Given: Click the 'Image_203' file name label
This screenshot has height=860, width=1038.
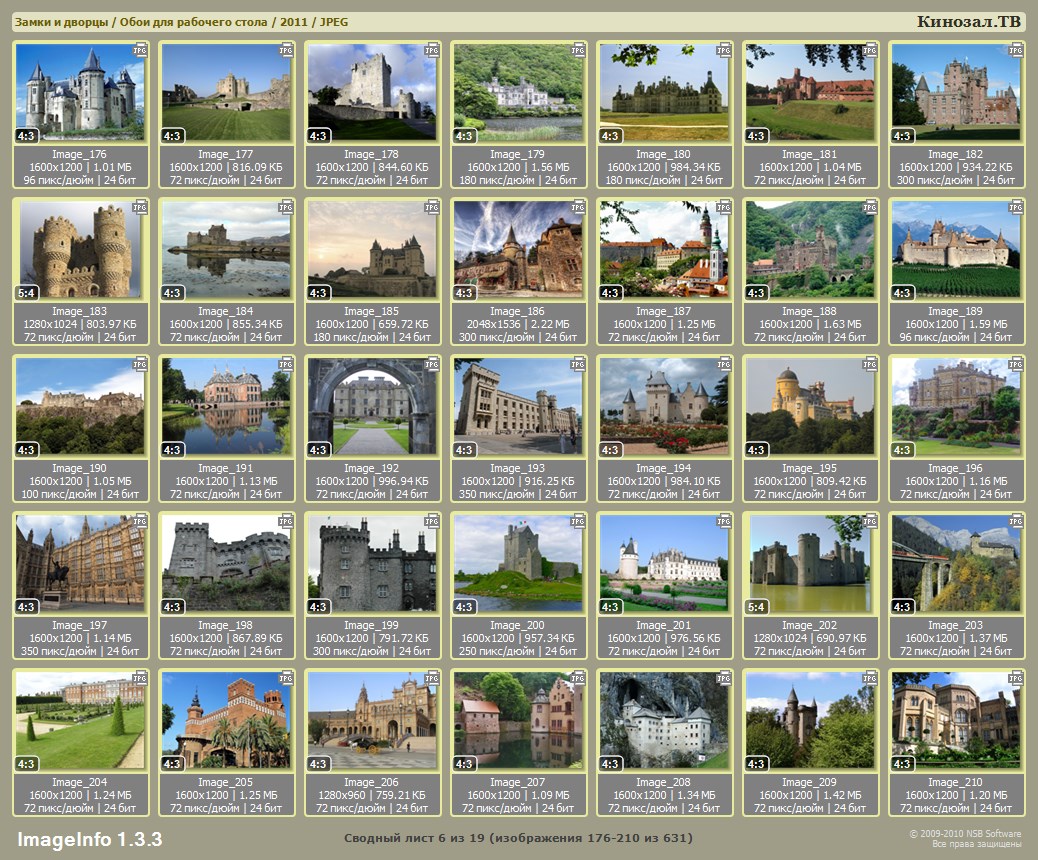Looking at the screenshot, I should pos(955,625).
